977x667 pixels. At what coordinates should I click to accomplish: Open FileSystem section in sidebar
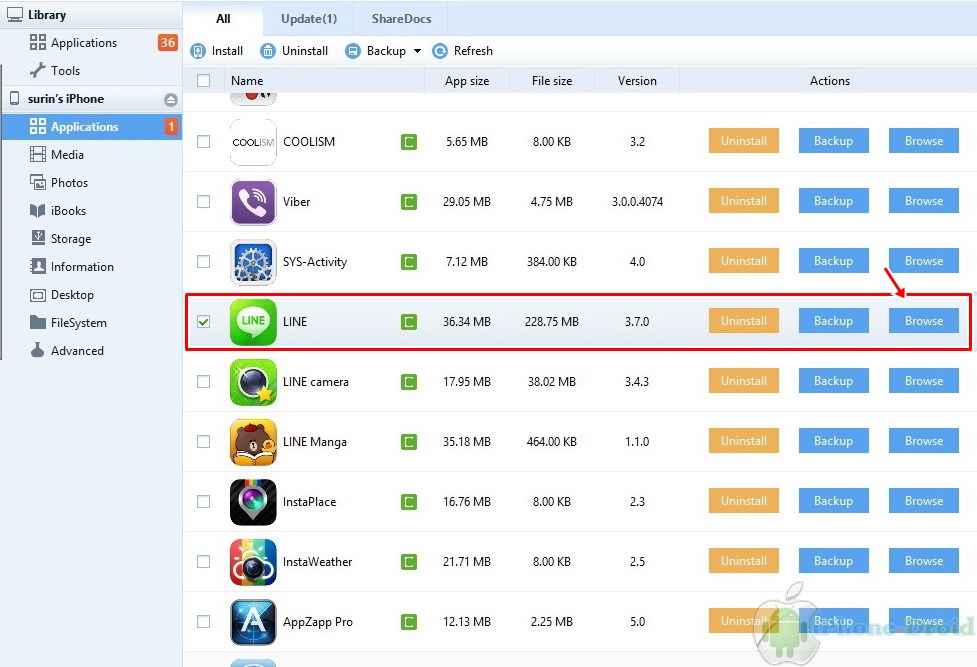(91, 323)
